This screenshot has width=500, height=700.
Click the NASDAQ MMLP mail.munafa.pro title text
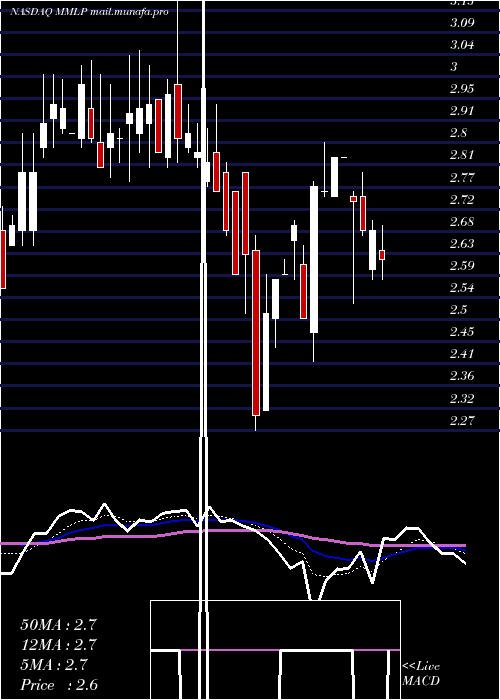(90, 12)
